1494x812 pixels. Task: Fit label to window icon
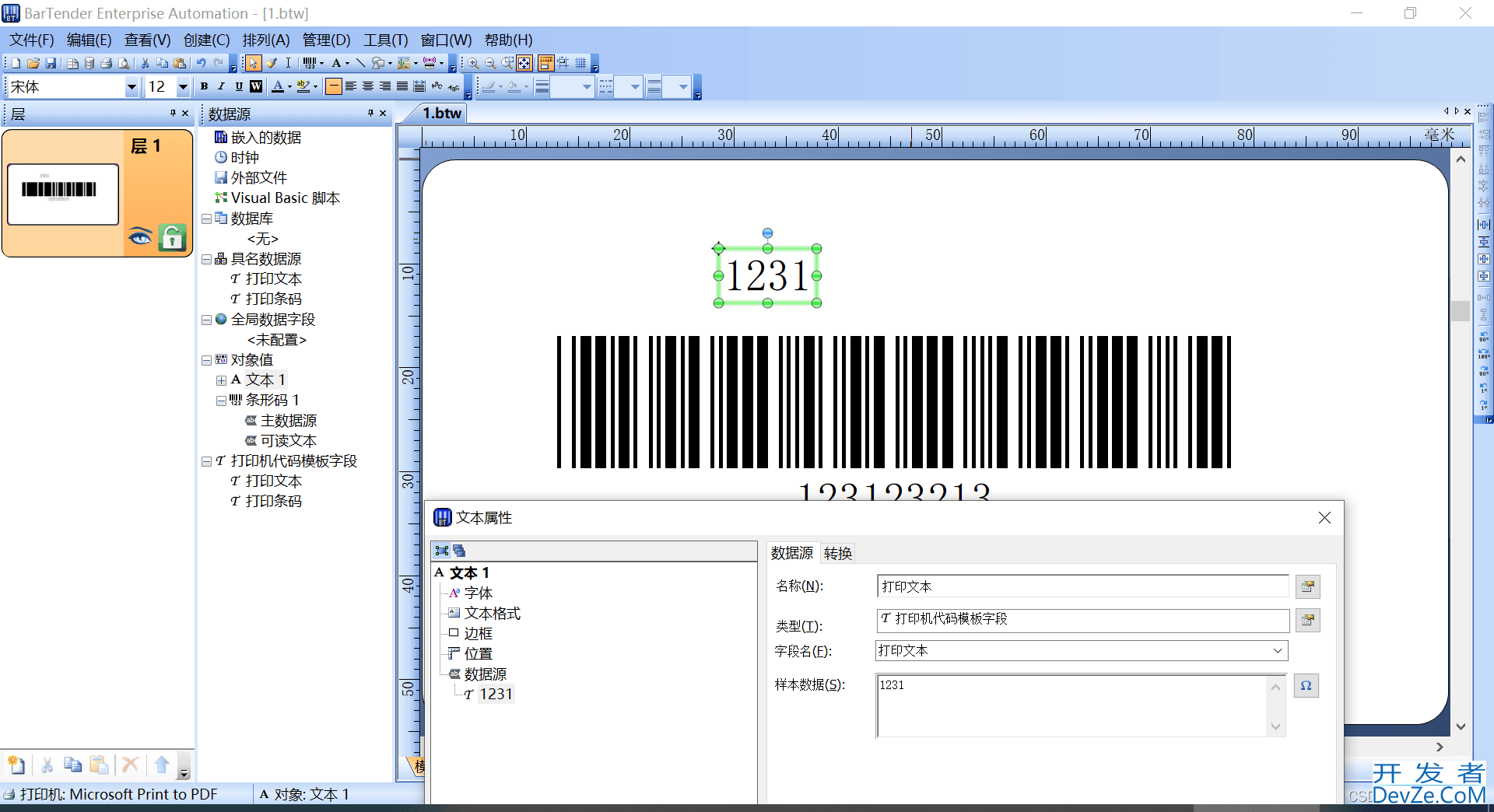tap(524, 63)
